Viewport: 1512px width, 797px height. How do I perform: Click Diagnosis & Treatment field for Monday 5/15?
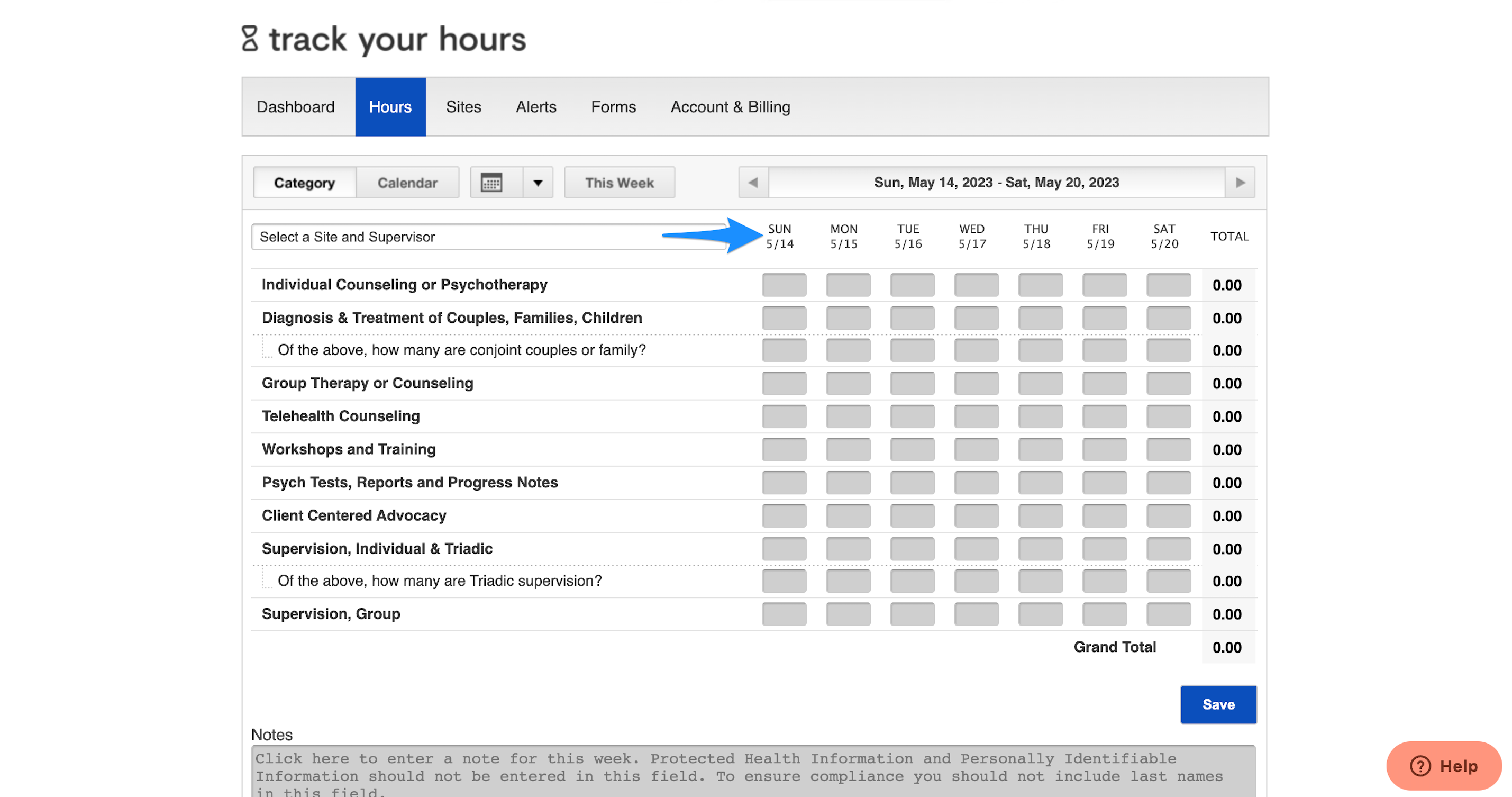[848, 318]
